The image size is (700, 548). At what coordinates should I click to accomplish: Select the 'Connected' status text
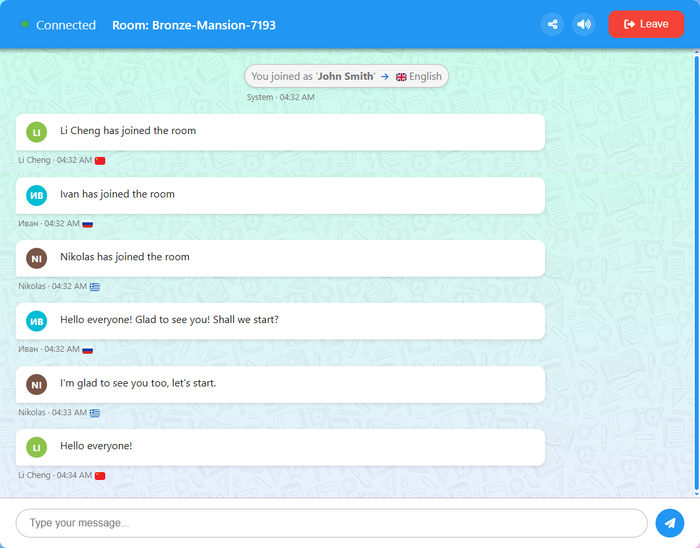(66, 25)
